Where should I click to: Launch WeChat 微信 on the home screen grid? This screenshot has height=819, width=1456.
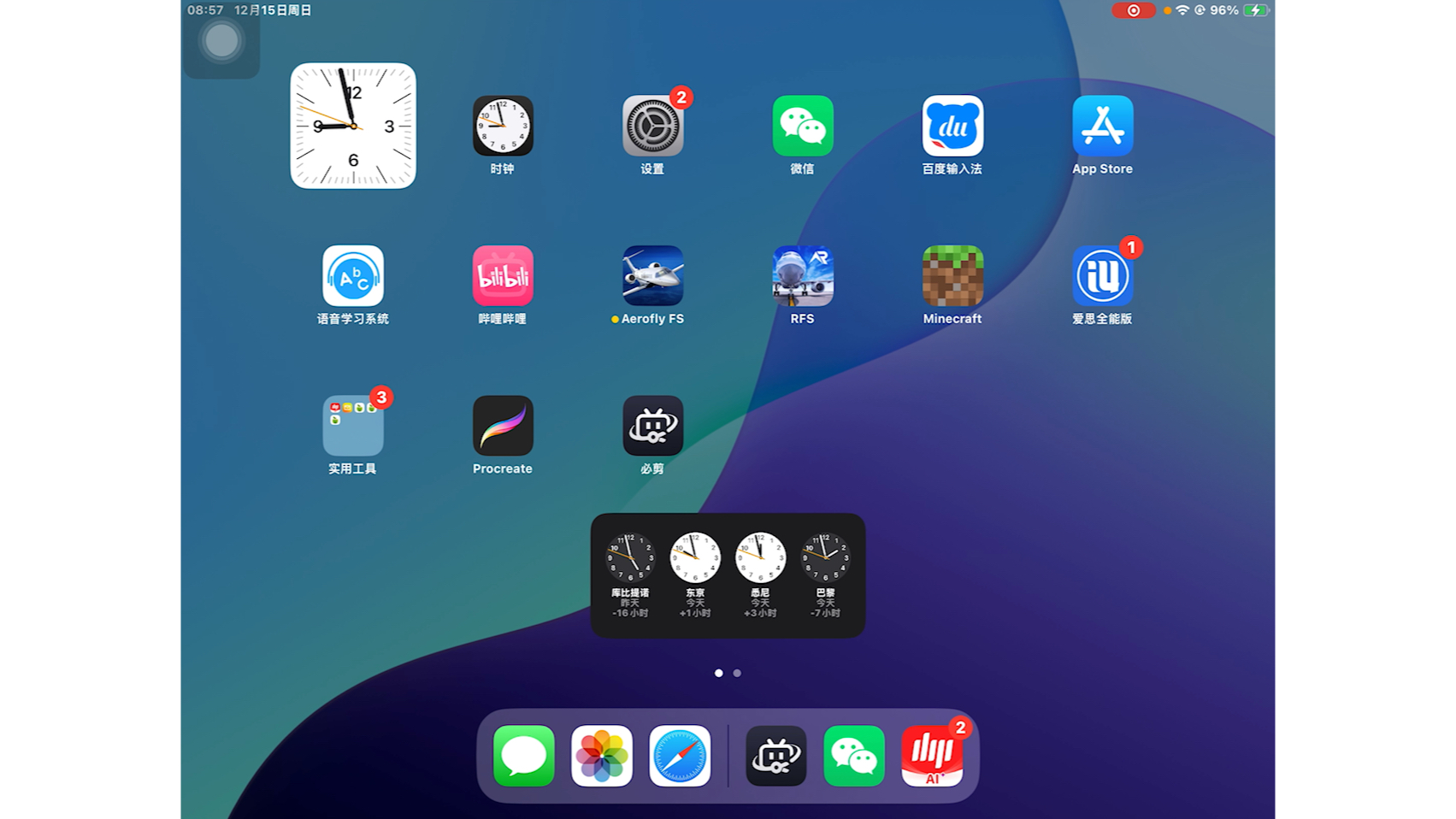point(802,126)
